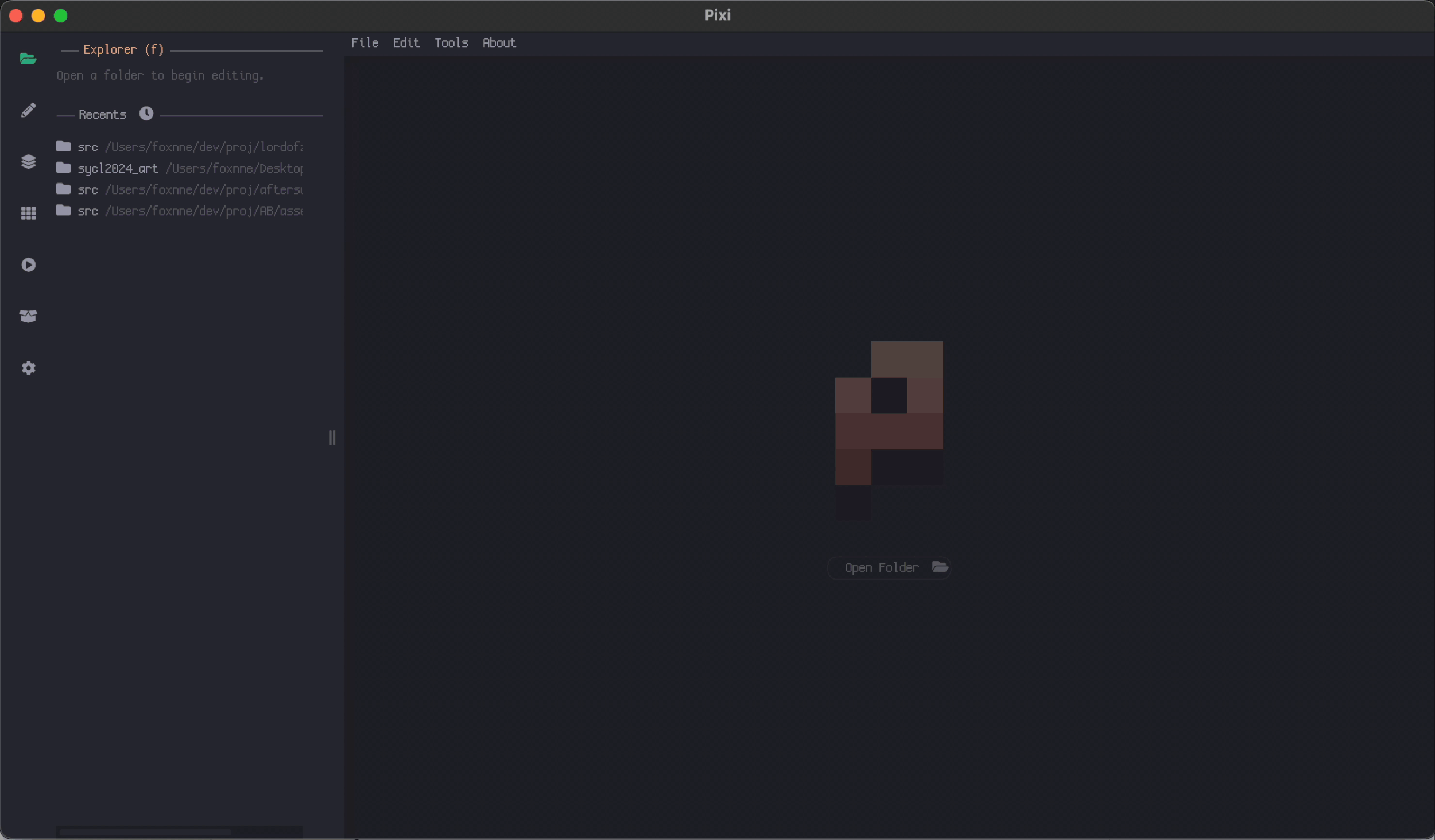Screen dimensions: 1435x840
Task: Click the sidebar resize handle
Action: coord(332,438)
